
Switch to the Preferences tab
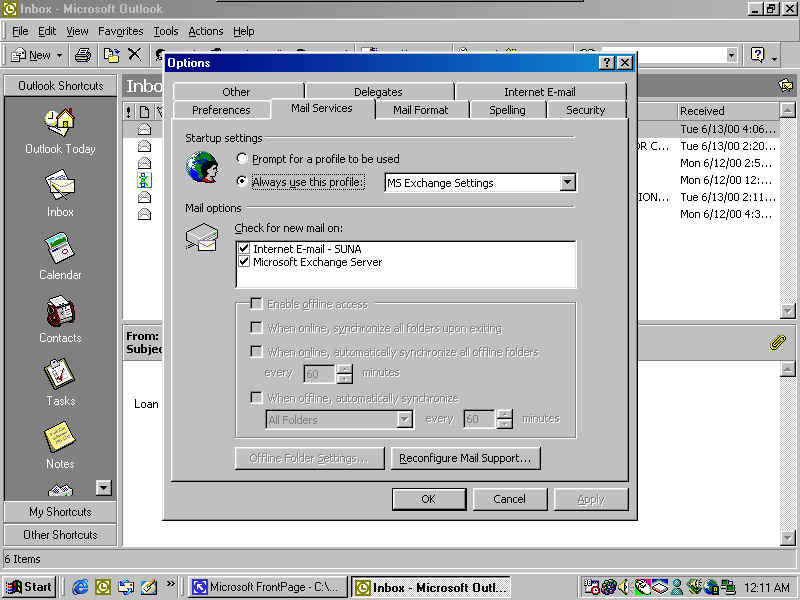coord(221,110)
